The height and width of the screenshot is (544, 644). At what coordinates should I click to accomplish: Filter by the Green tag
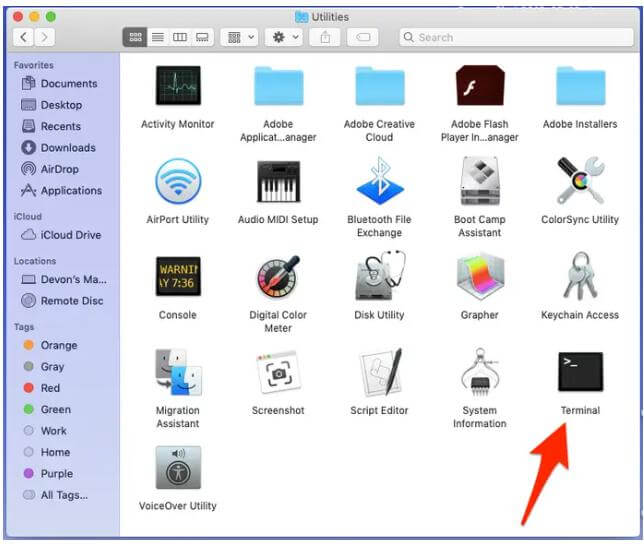[x=47, y=409]
